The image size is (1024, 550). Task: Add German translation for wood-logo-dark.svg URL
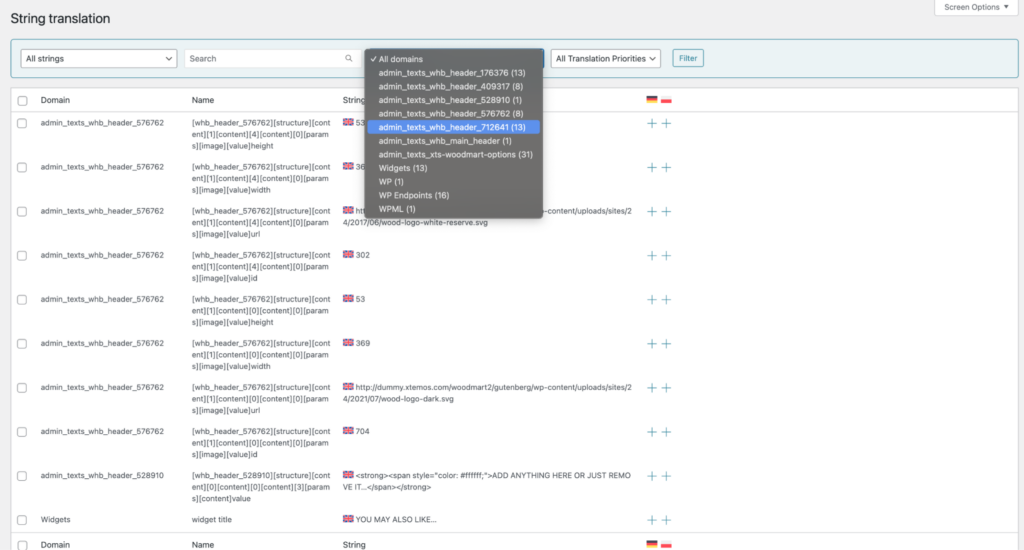click(x=651, y=388)
